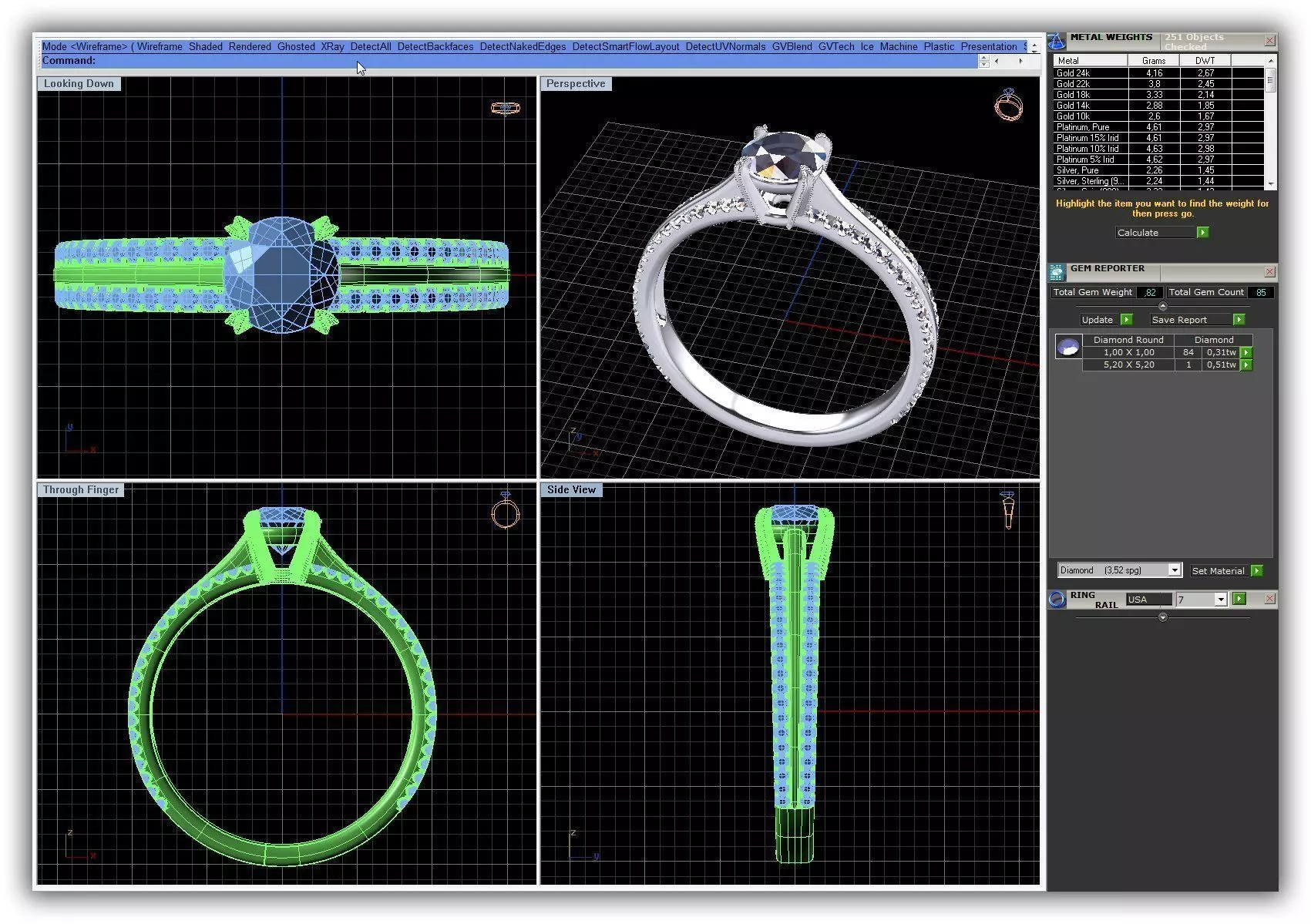Click the Ring Rail blue ring icon
Viewport: 1311px width, 924px height.
1057,599
